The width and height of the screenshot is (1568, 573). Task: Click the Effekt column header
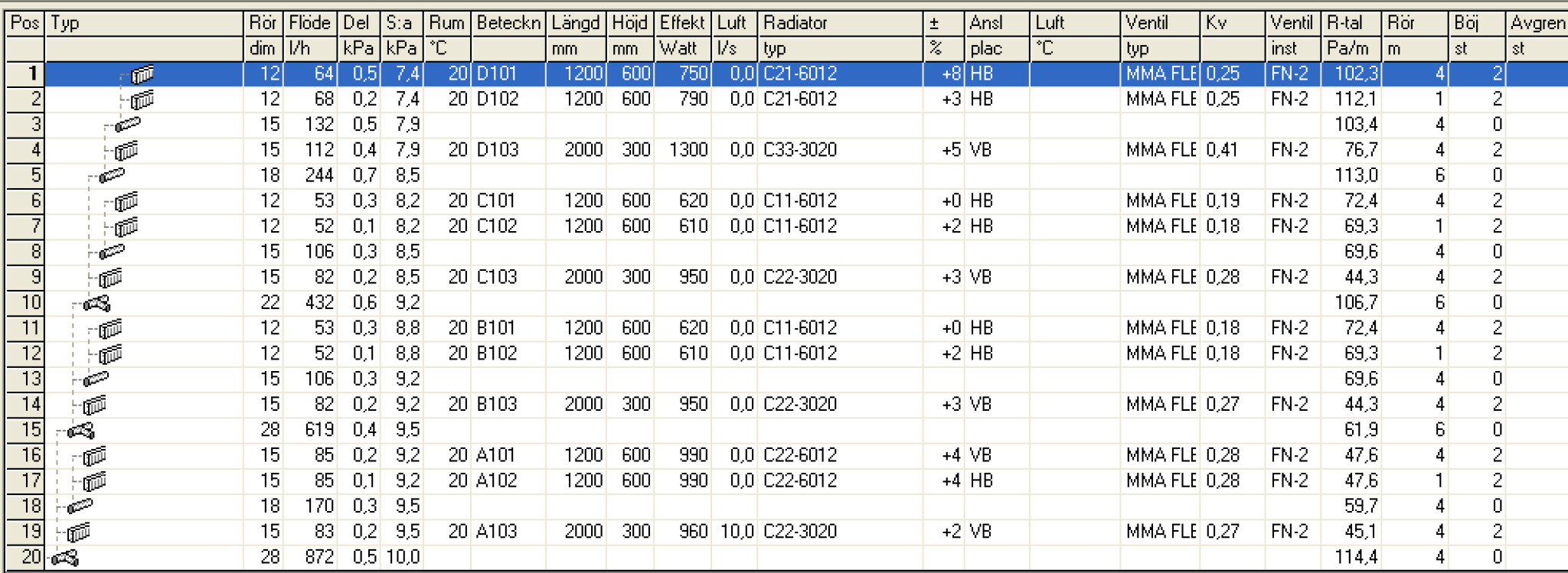coord(681,23)
